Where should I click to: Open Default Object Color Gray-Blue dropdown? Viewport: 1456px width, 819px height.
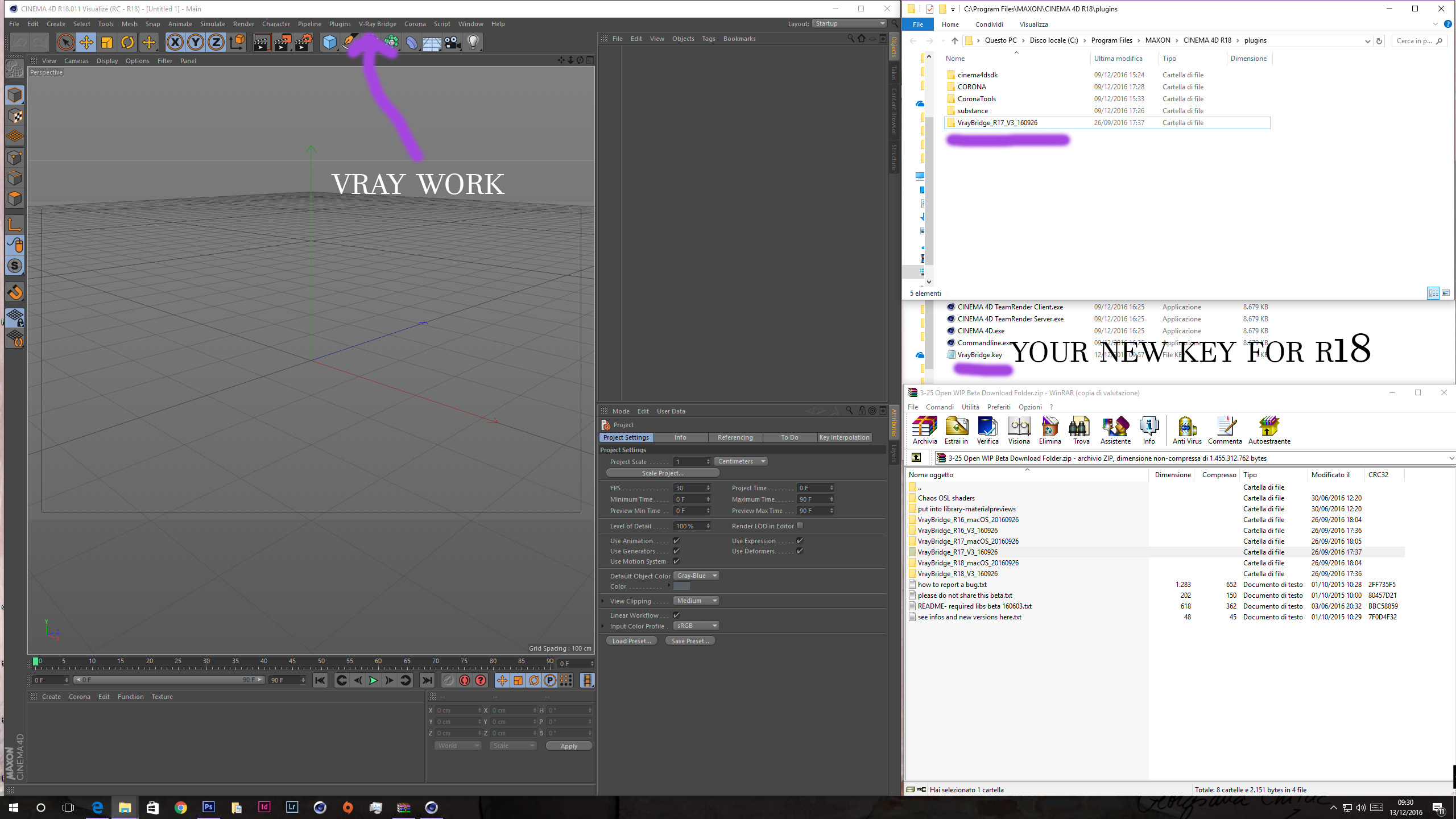[697, 576]
